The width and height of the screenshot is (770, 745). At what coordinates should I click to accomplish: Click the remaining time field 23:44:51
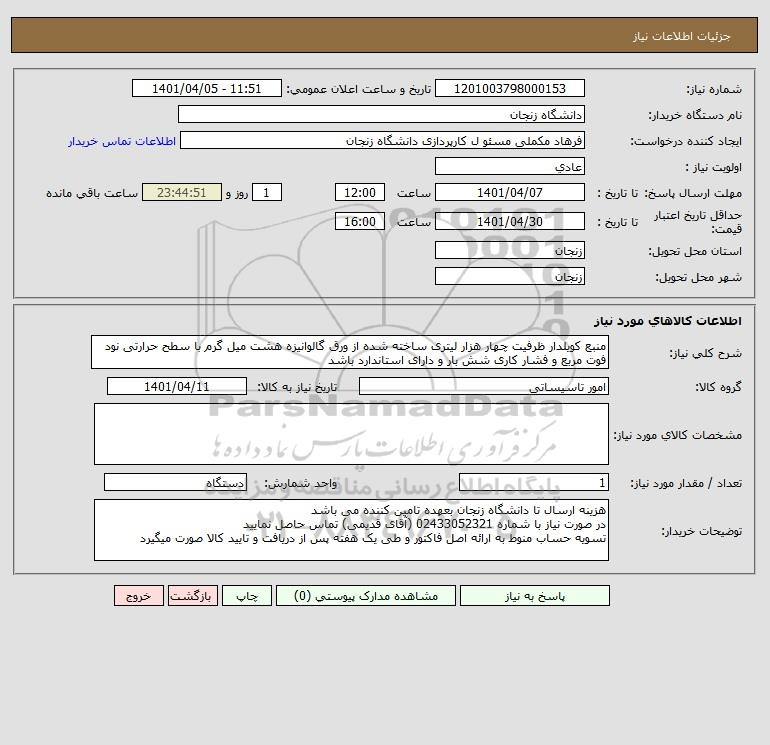tap(182, 193)
